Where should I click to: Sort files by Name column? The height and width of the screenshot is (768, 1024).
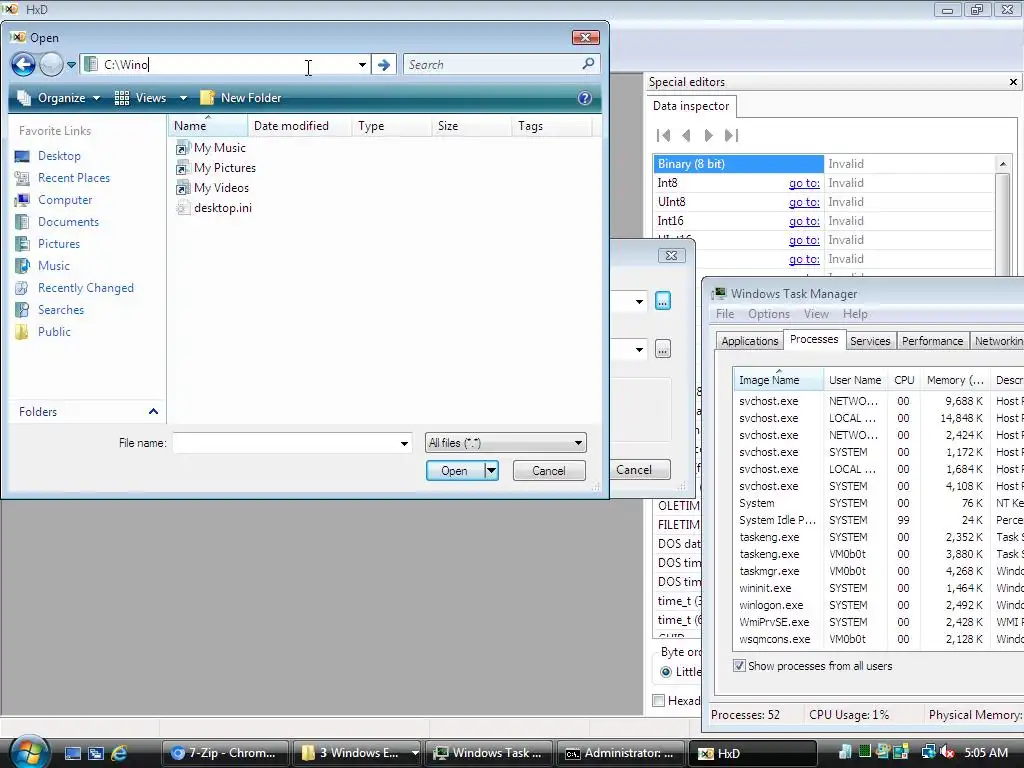pos(208,126)
